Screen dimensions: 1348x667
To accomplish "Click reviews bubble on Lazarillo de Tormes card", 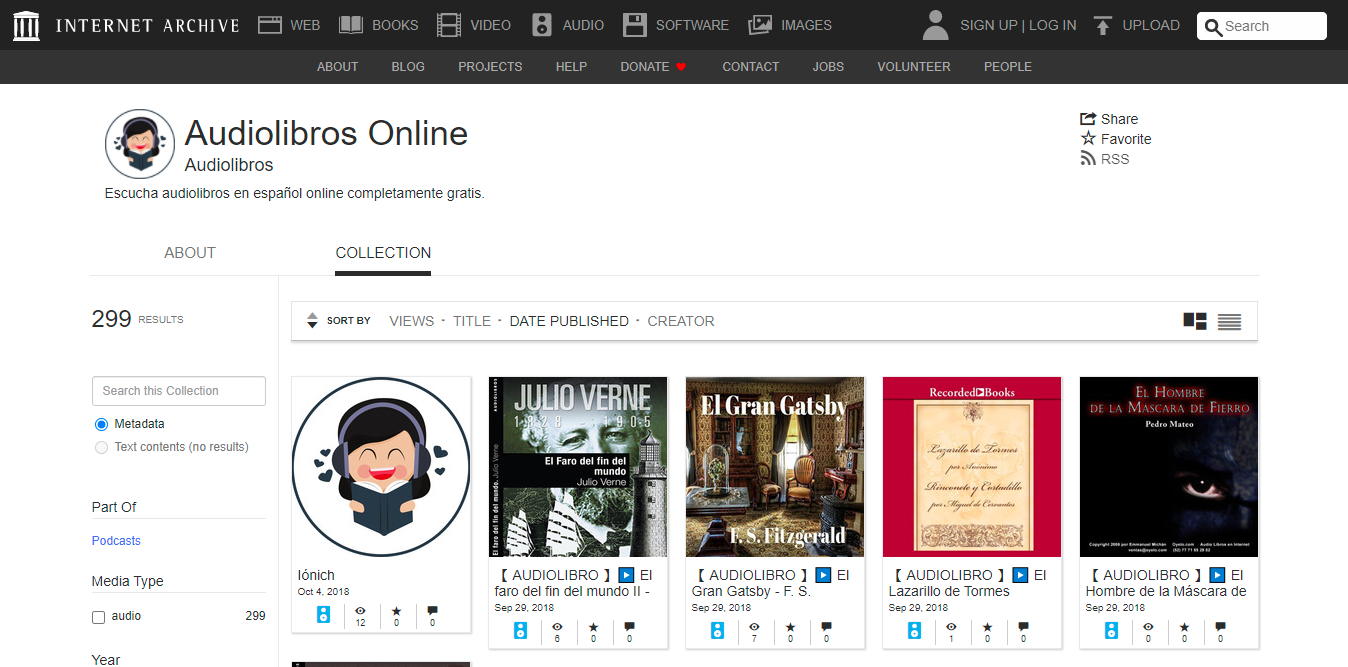I will [1023, 627].
